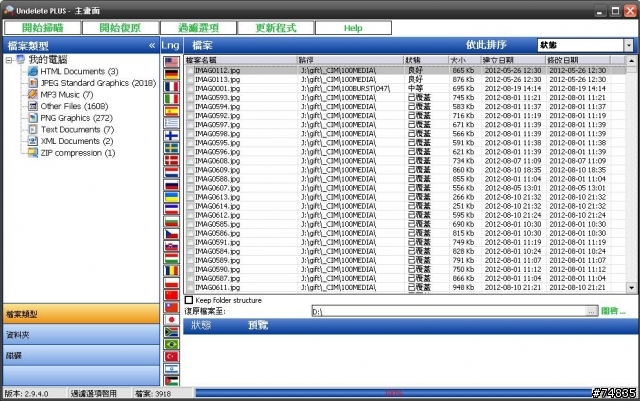
Task: Sort the list by 大小 column header
Action: (464, 60)
